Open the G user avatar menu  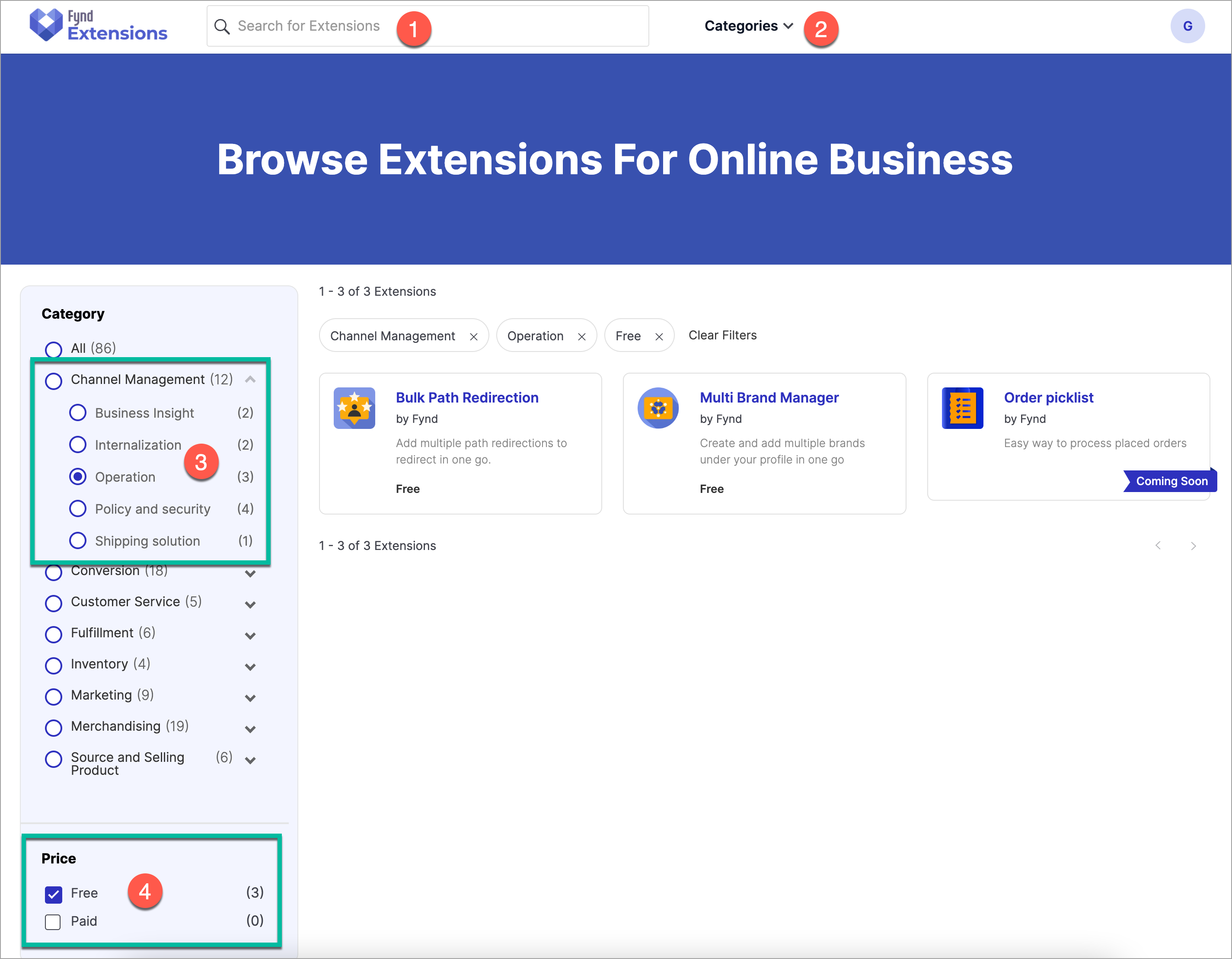[1187, 26]
